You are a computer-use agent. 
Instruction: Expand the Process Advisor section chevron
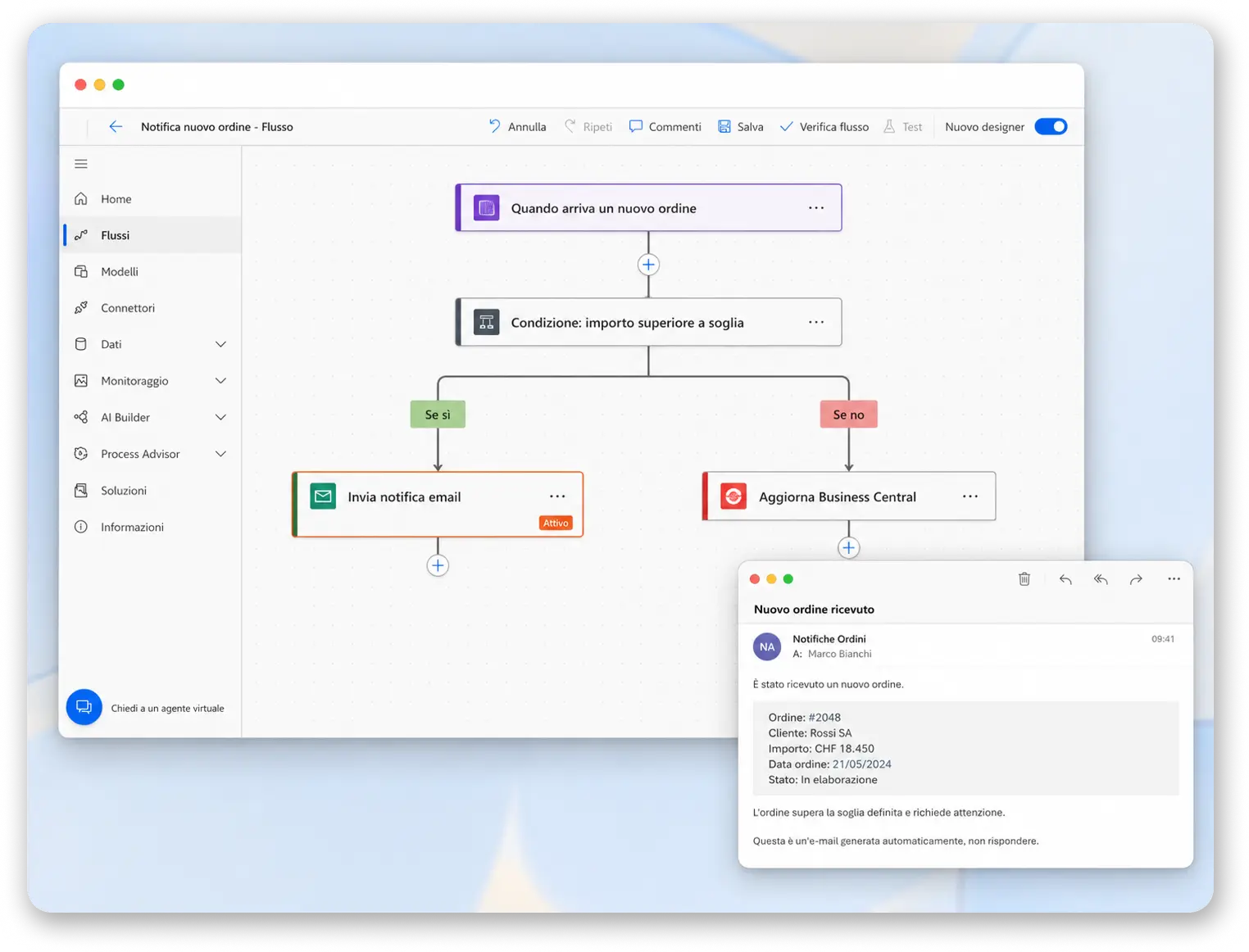pos(220,454)
